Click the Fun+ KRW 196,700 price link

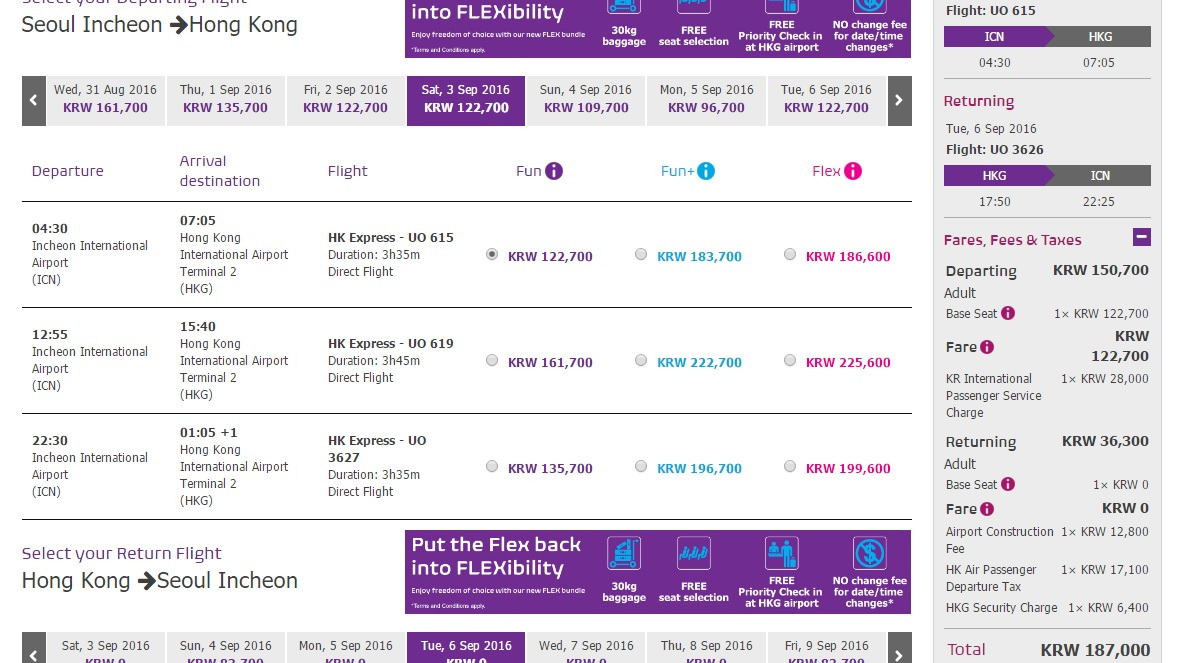coord(699,469)
